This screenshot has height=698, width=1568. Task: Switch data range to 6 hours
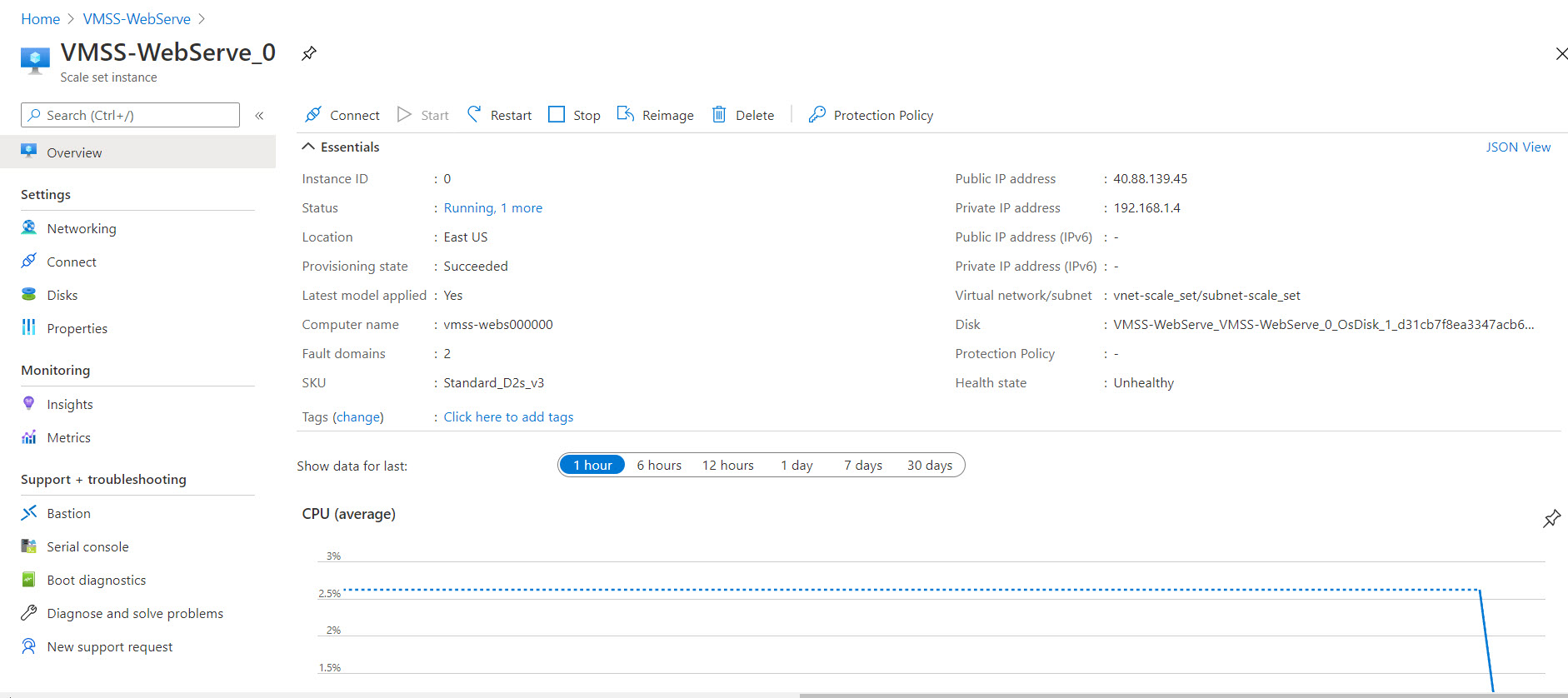[658, 465]
